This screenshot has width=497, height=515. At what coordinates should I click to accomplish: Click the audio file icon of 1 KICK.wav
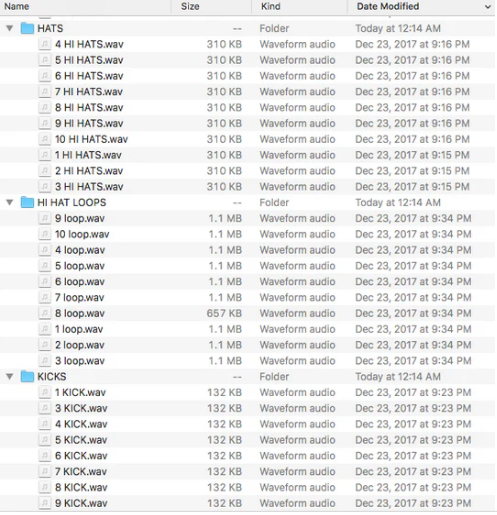coord(44,392)
